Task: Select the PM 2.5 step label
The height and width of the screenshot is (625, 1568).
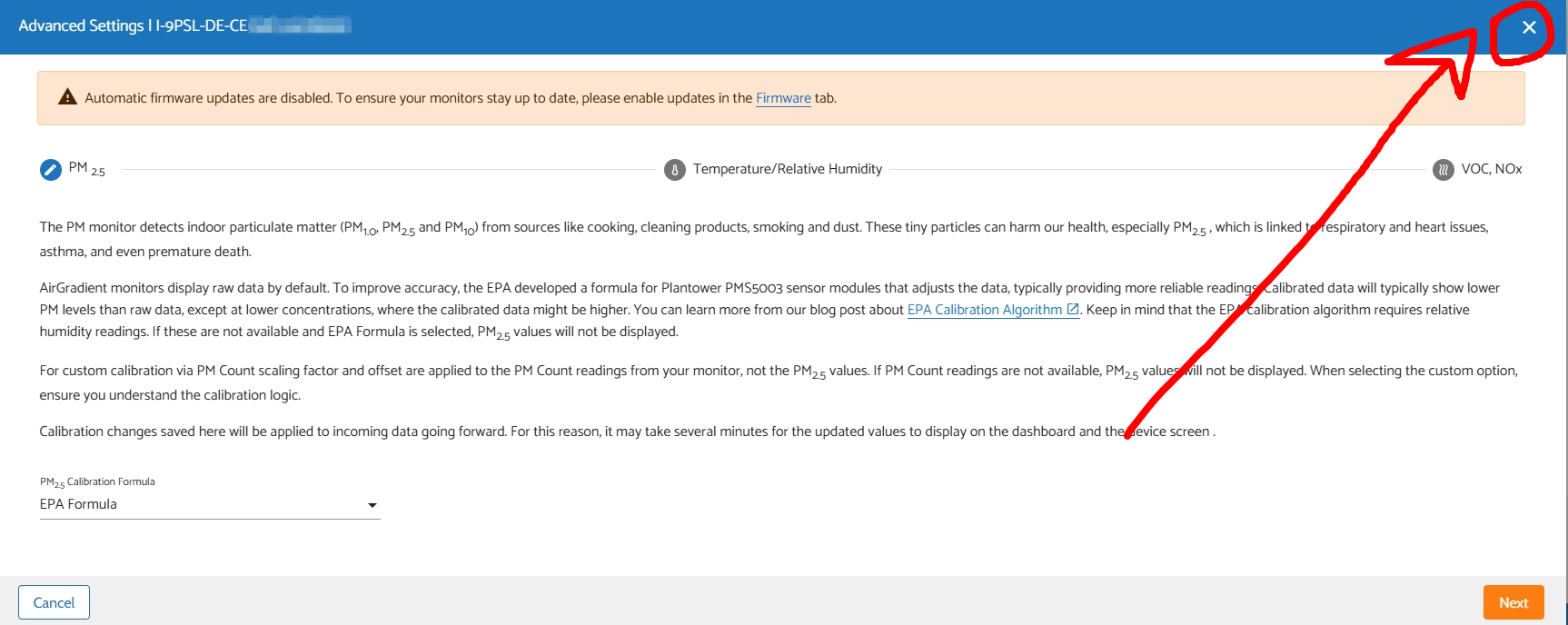Action: [87, 169]
